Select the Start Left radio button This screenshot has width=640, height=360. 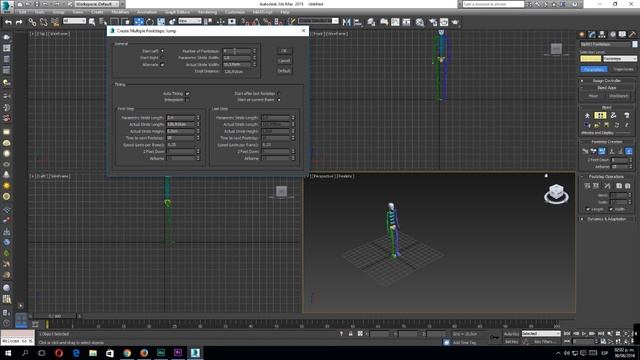click(162, 51)
